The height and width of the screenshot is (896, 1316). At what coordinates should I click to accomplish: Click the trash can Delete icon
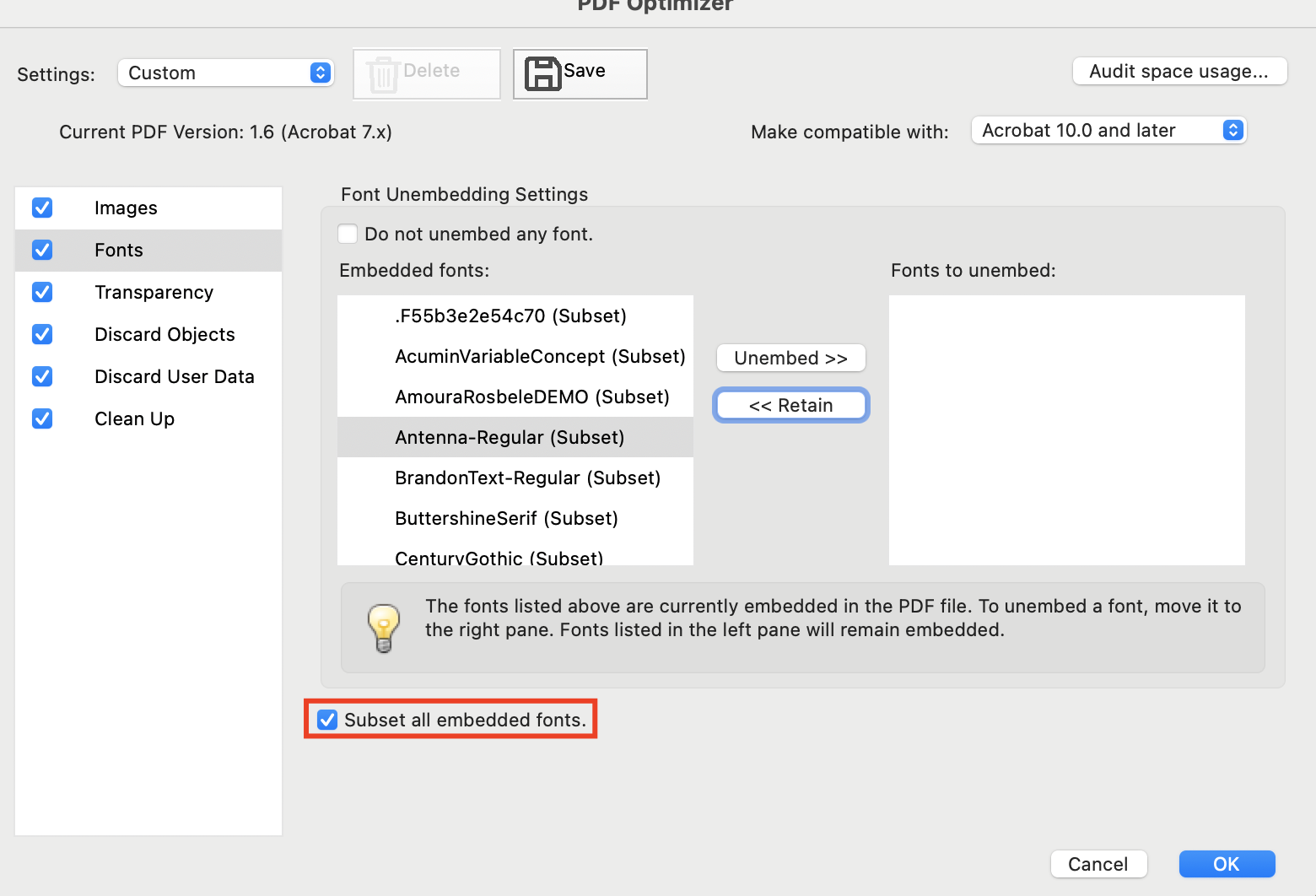point(383,74)
